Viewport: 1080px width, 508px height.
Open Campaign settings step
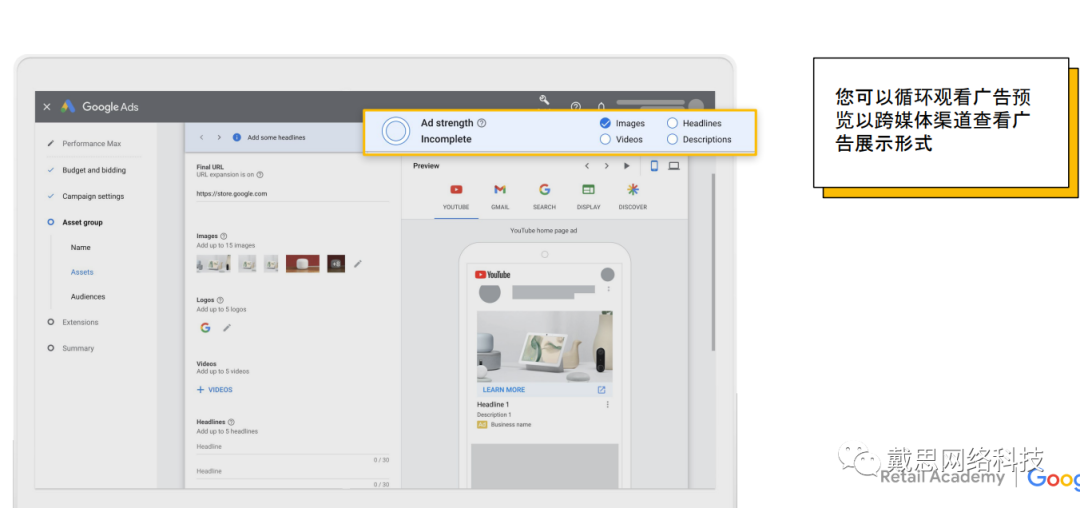[93, 196]
